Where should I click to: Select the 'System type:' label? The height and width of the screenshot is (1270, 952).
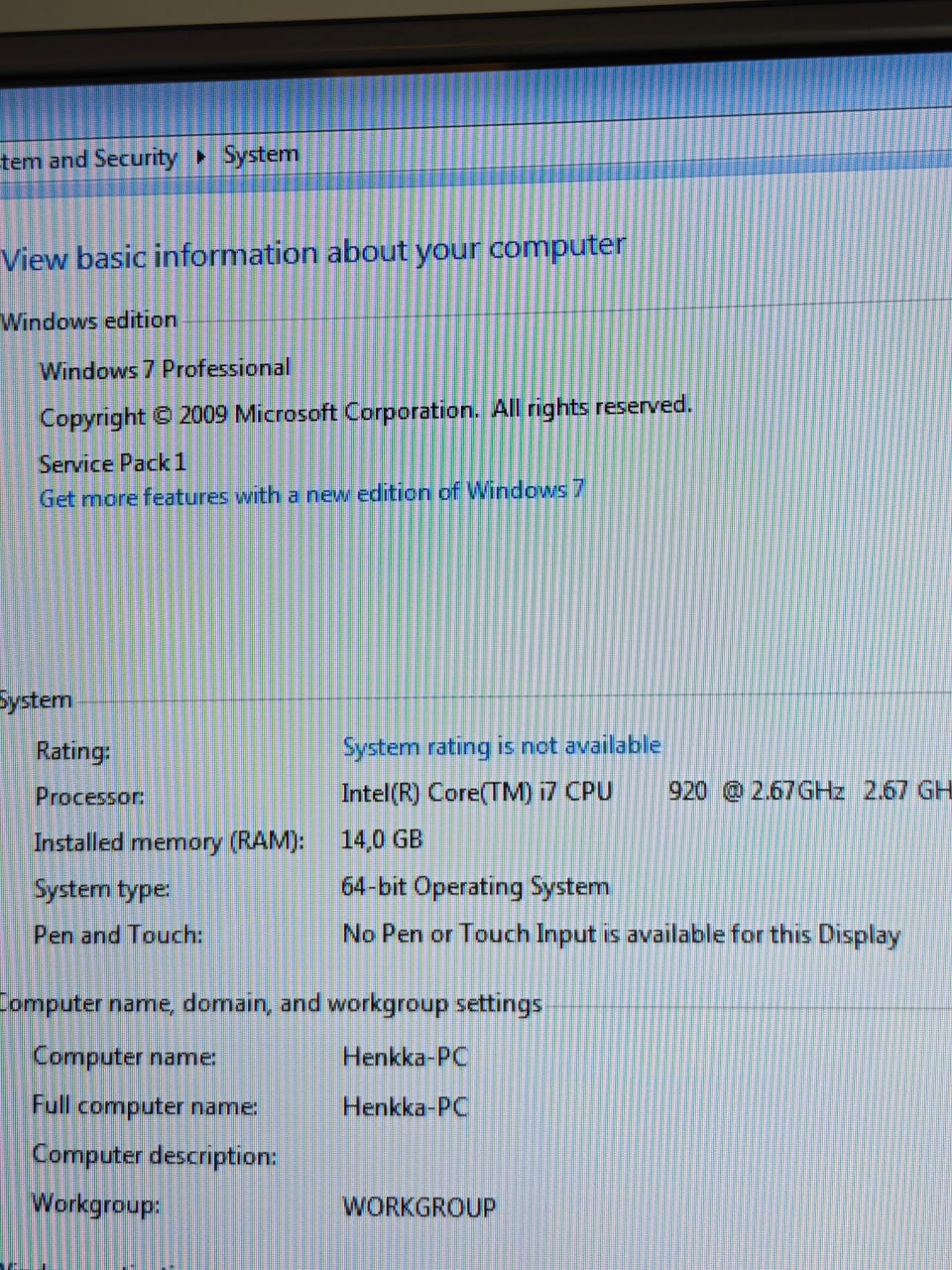[x=101, y=889]
